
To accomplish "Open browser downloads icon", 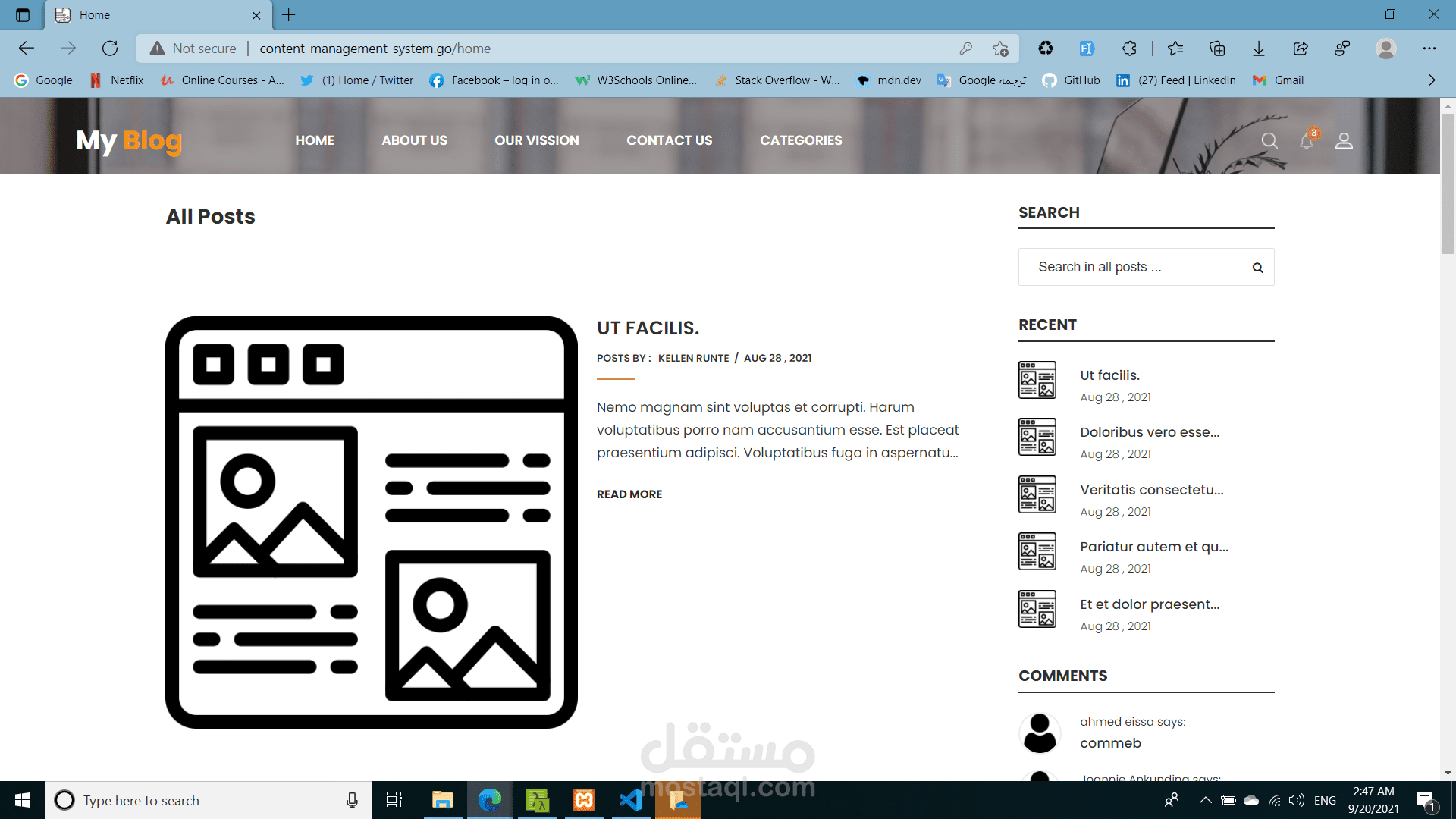I will coord(1259,49).
